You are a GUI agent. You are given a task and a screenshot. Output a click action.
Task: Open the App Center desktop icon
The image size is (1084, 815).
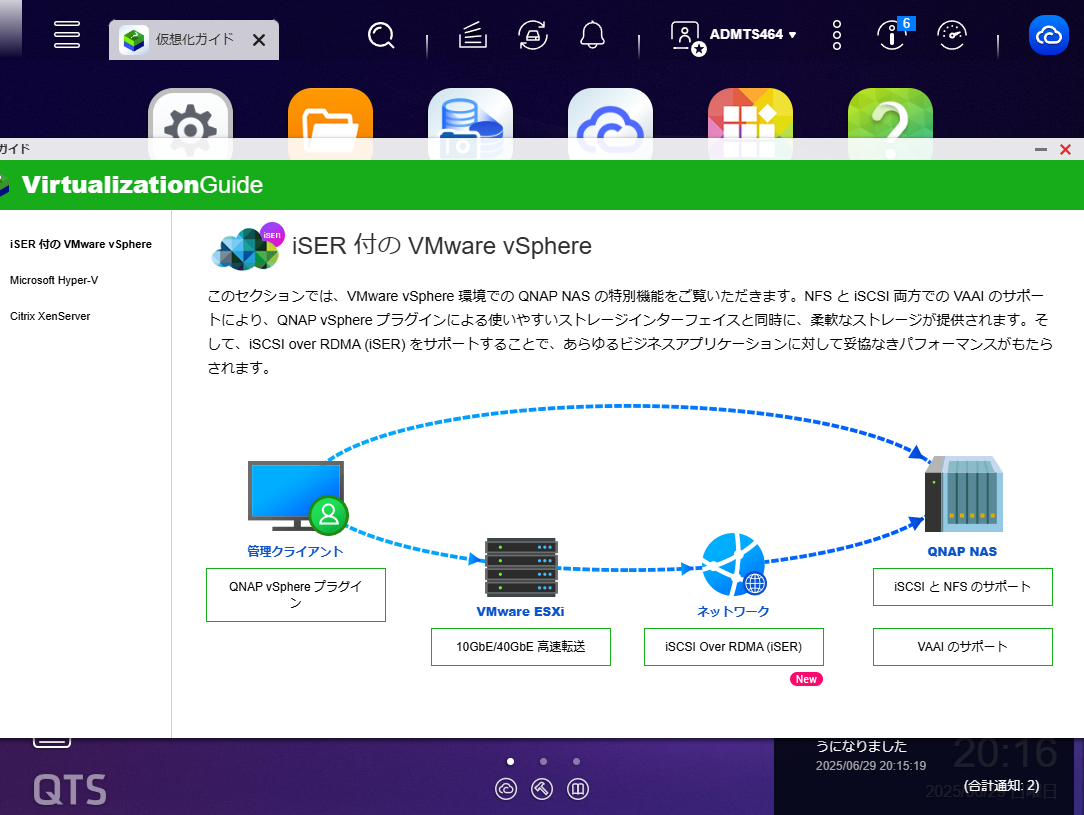[x=750, y=124]
